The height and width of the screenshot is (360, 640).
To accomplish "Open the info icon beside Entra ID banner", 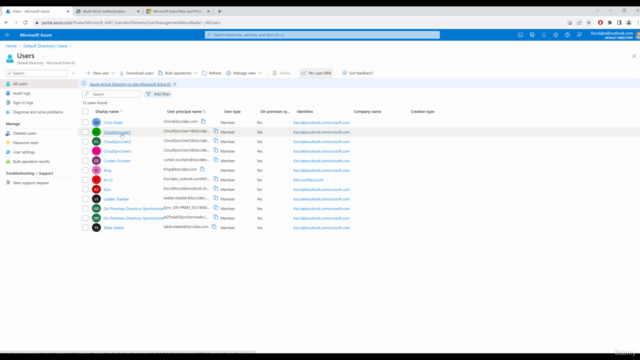I will 84,84.
